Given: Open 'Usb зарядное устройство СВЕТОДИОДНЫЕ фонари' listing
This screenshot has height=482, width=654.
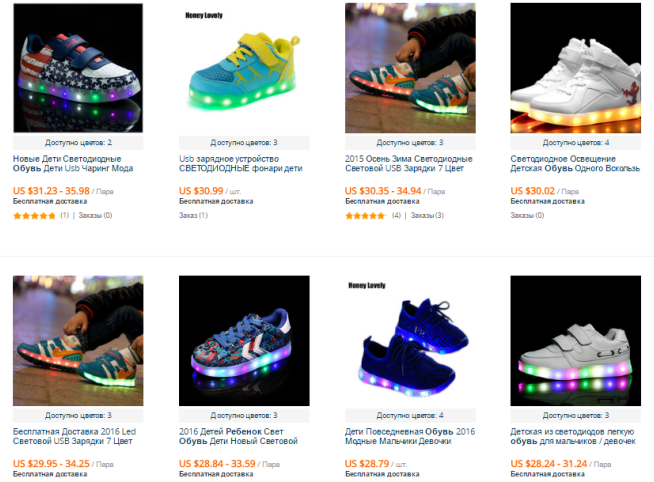Looking at the screenshot, I should (241, 163).
